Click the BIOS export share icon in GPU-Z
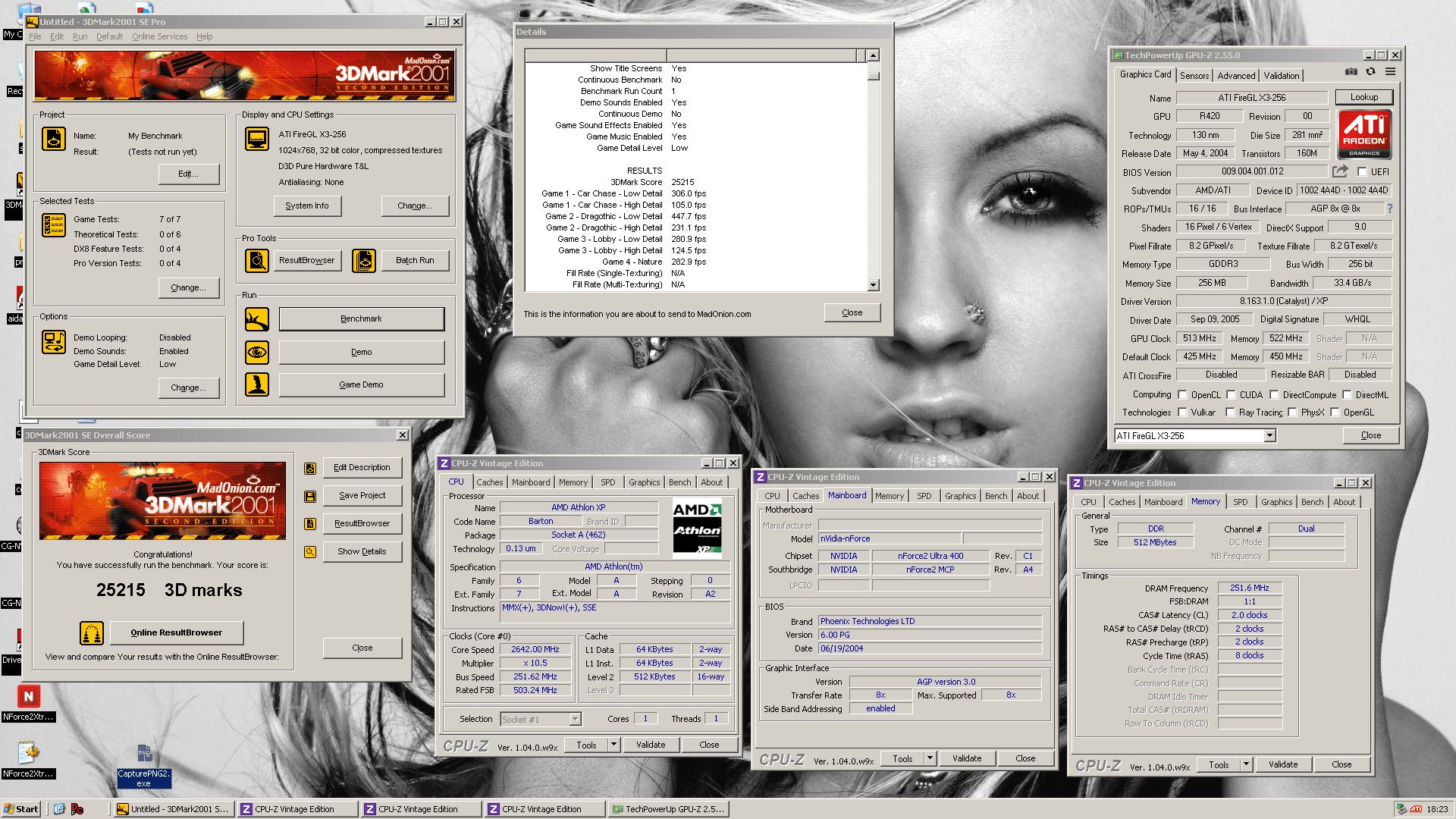Image resolution: width=1456 pixels, height=819 pixels. (1341, 171)
